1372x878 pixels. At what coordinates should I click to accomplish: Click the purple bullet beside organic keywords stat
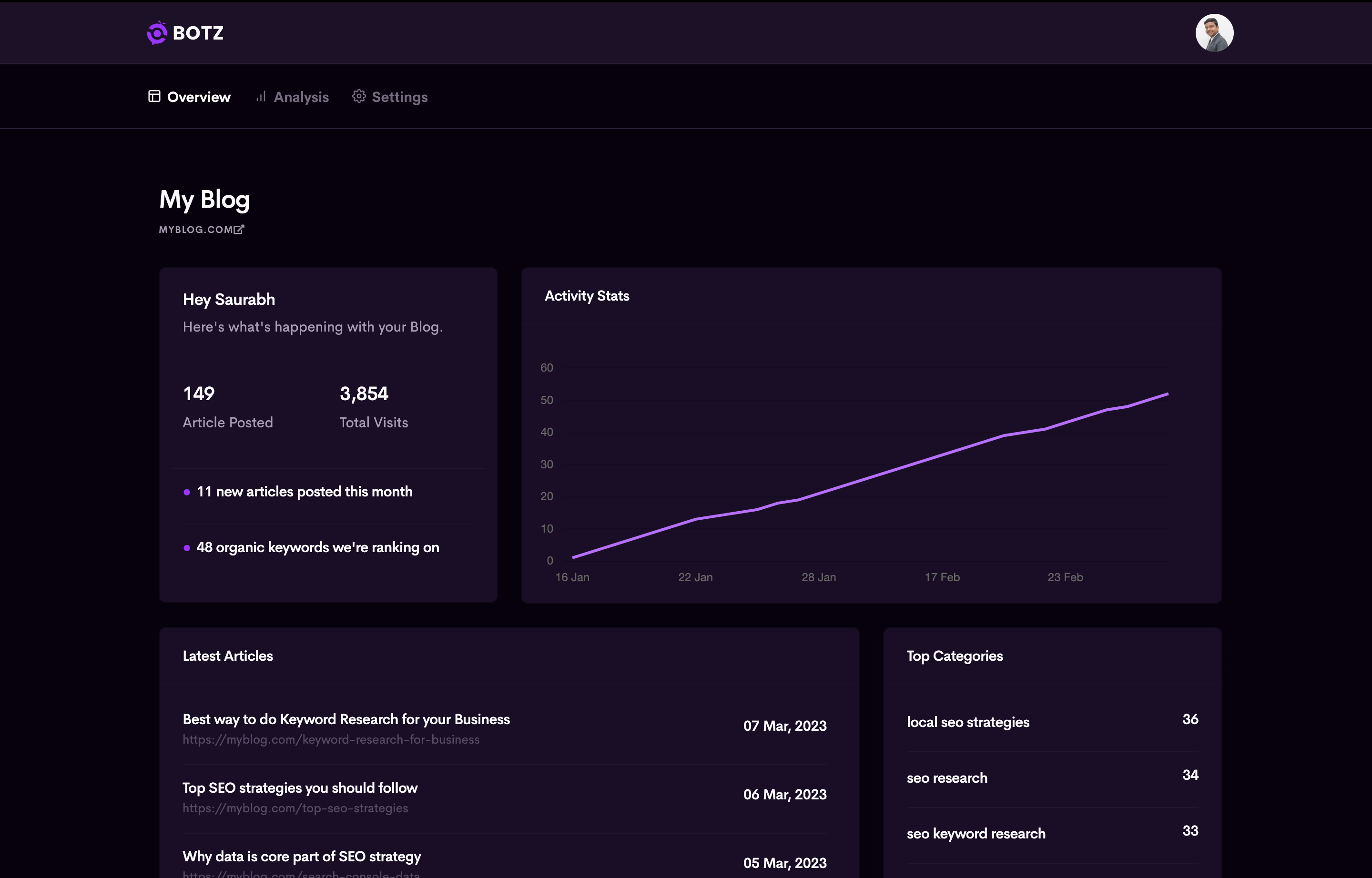(186, 547)
